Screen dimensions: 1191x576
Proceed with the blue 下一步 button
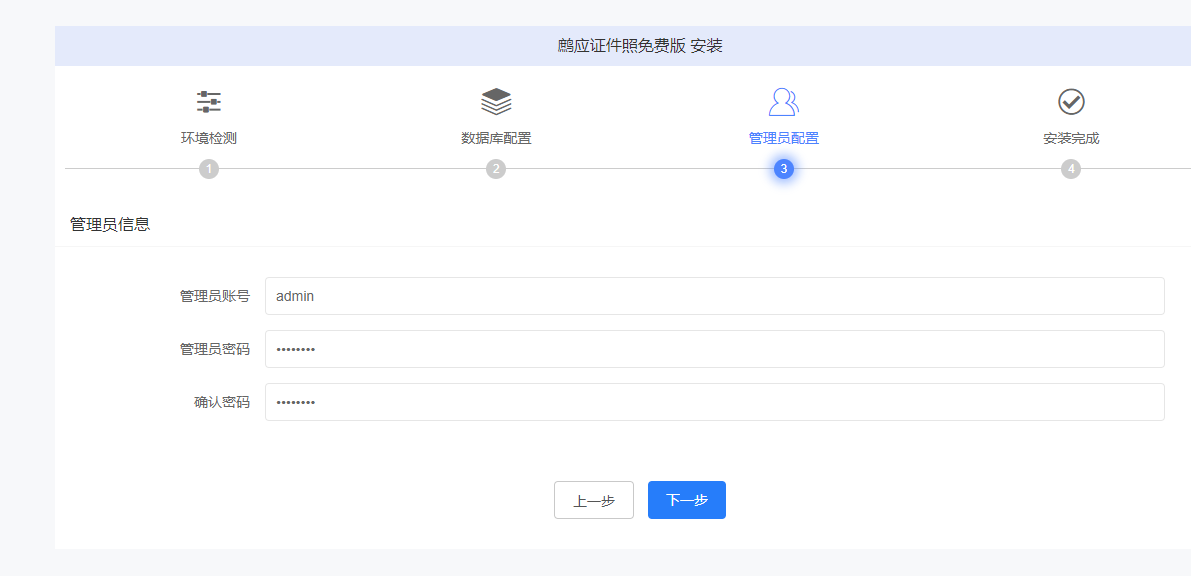click(687, 500)
